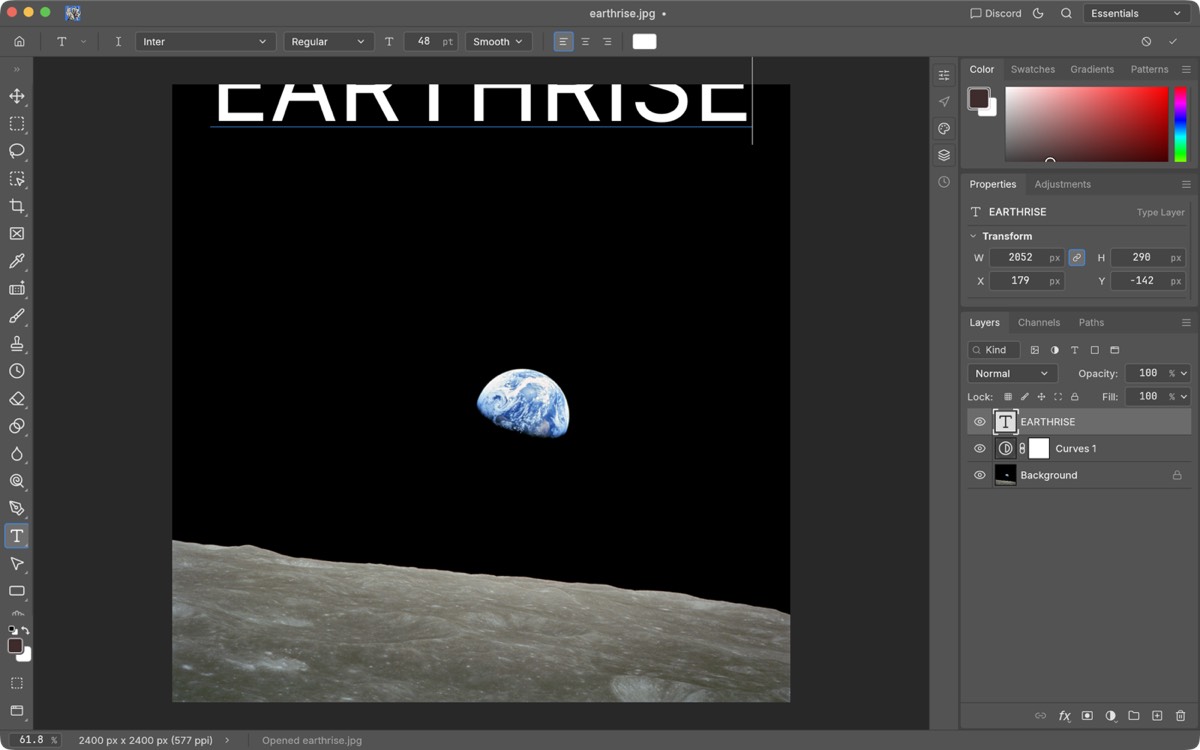The image size is (1200, 750).
Task: Add layer mask icon
Action: pyautogui.click(x=1087, y=716)
